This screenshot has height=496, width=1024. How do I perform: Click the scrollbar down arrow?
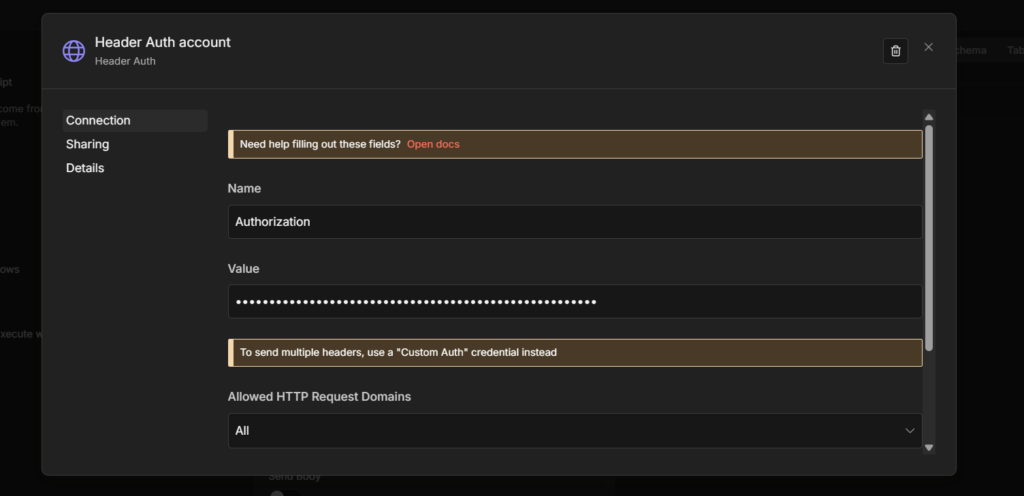pyautogui.click(x=929, y=447)
